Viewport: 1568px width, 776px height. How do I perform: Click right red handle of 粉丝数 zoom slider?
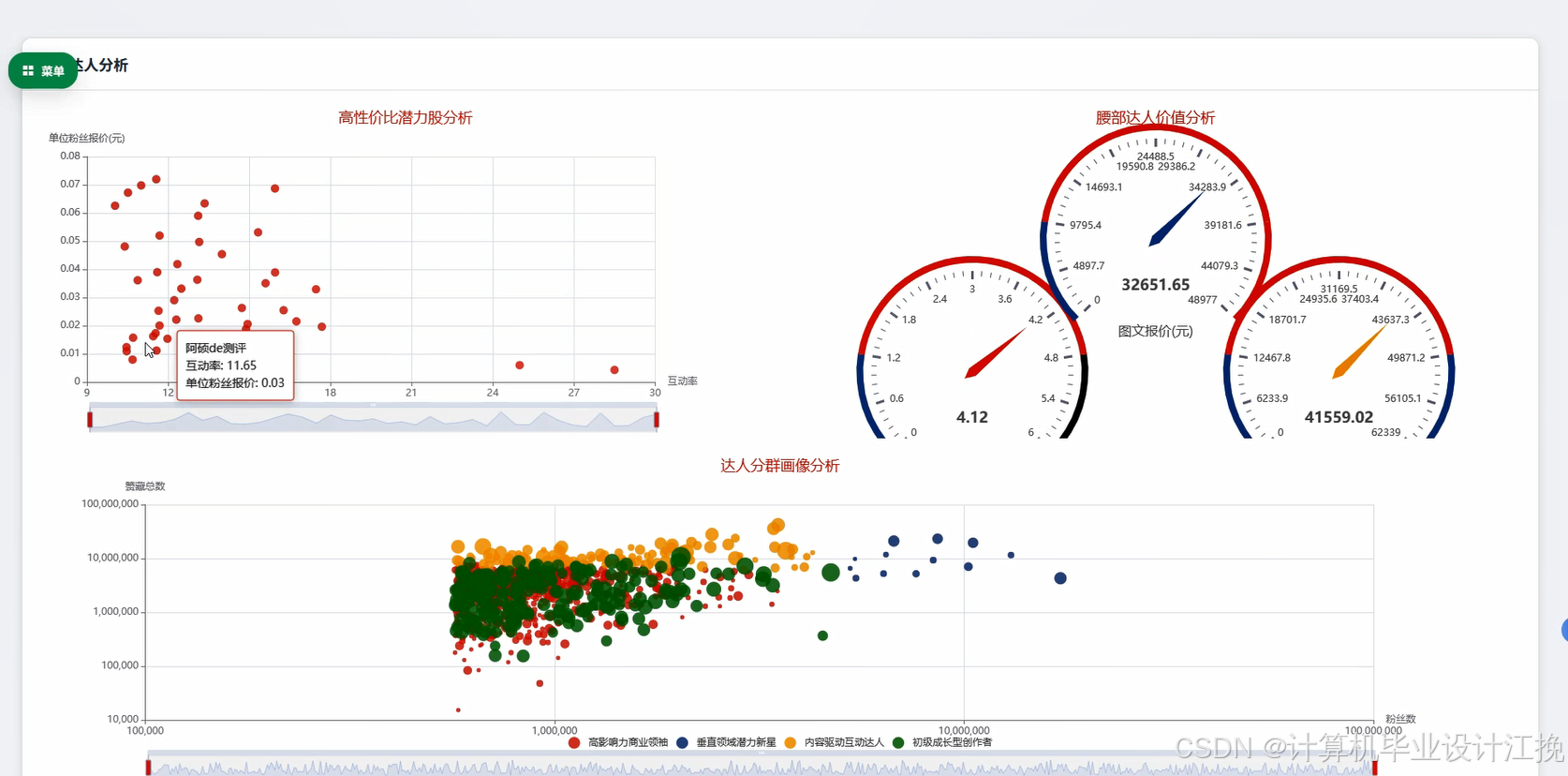(1375, 768)
